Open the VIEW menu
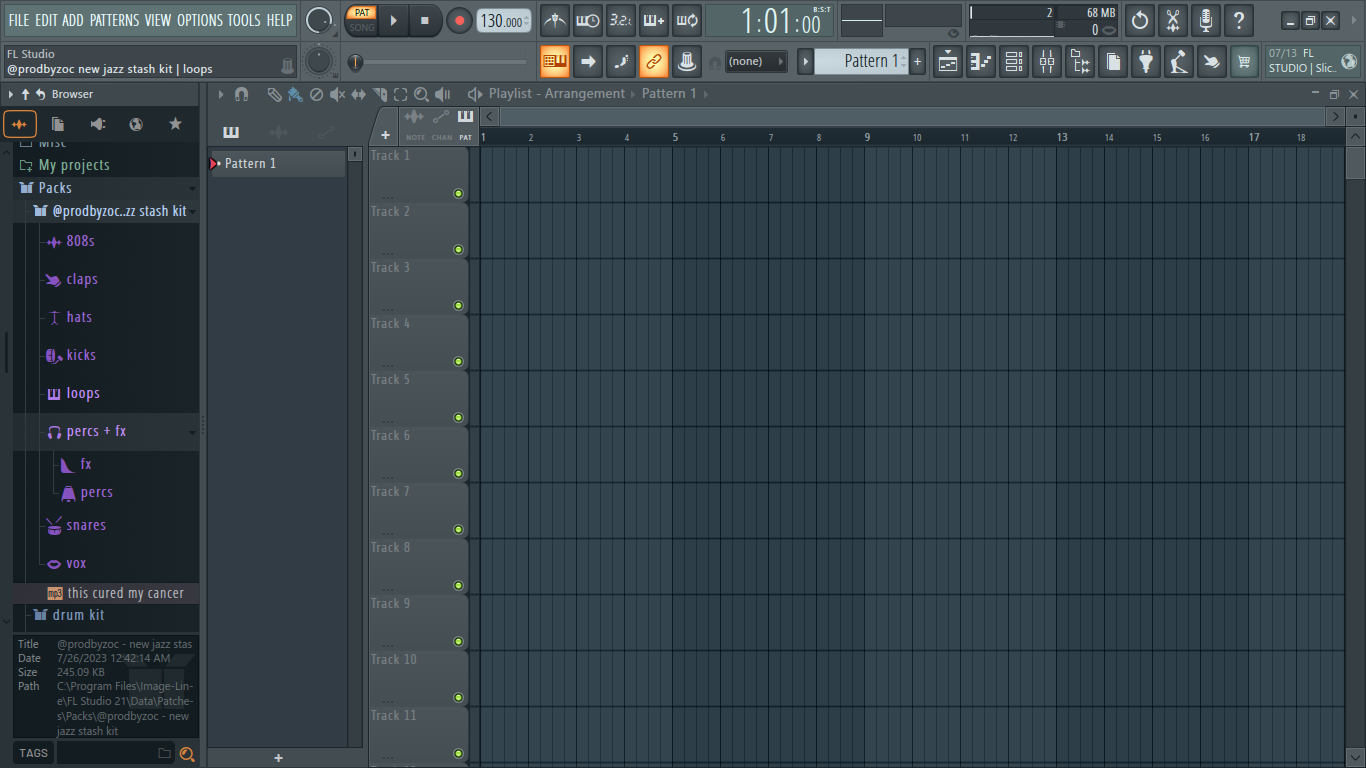Image resolution: width=1366 pixels, height=768 pixels. pyautogui.click(x=158, y=20)
